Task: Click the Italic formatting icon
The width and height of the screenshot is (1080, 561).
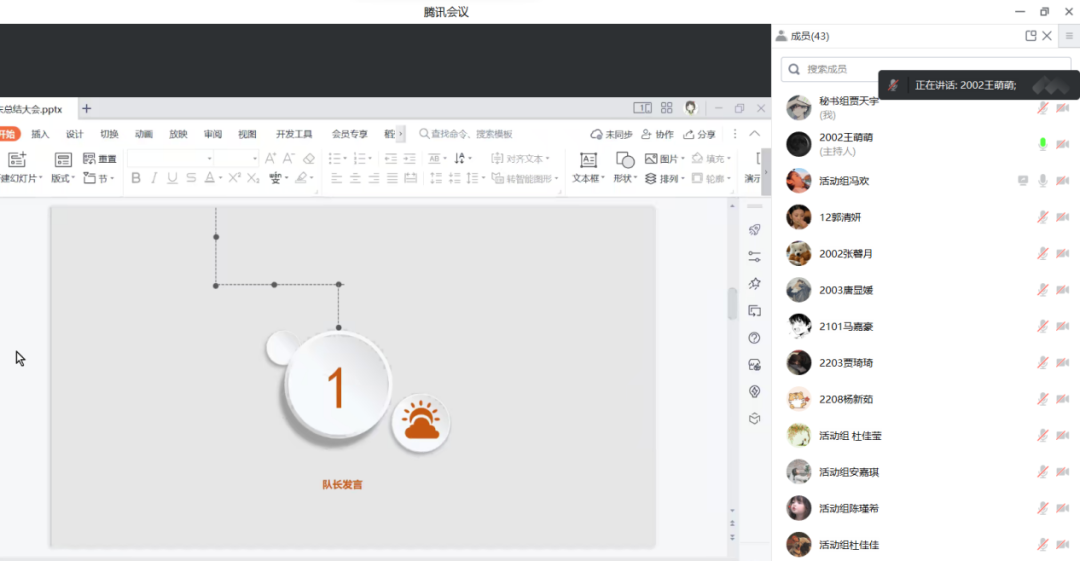Action: [x=154, y=178]
